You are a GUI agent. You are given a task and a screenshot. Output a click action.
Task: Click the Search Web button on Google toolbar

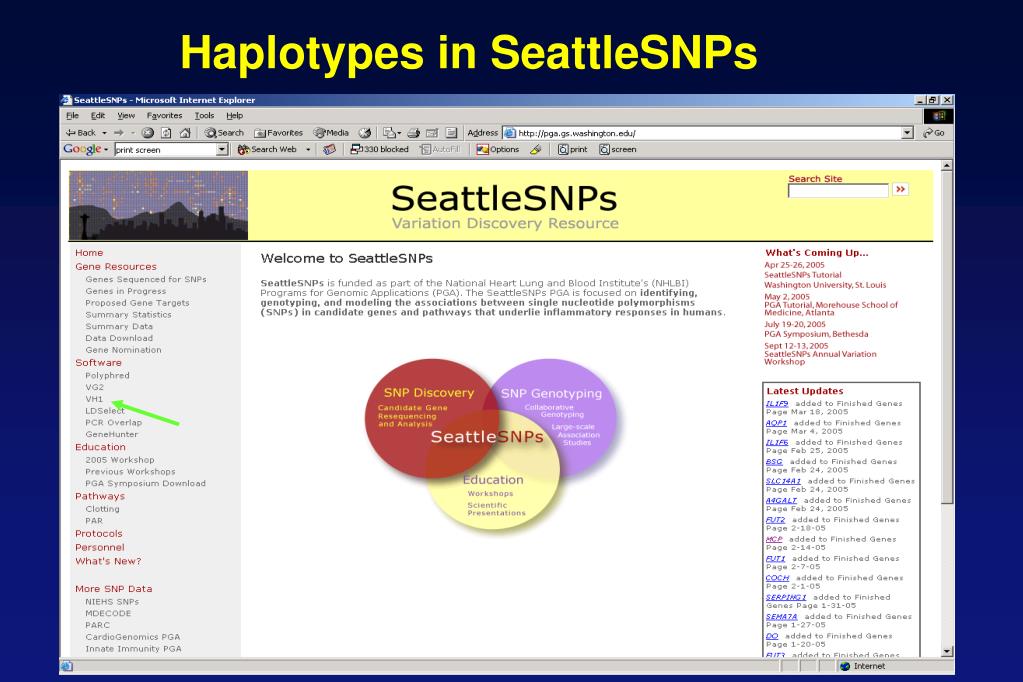tap(267, 149)
